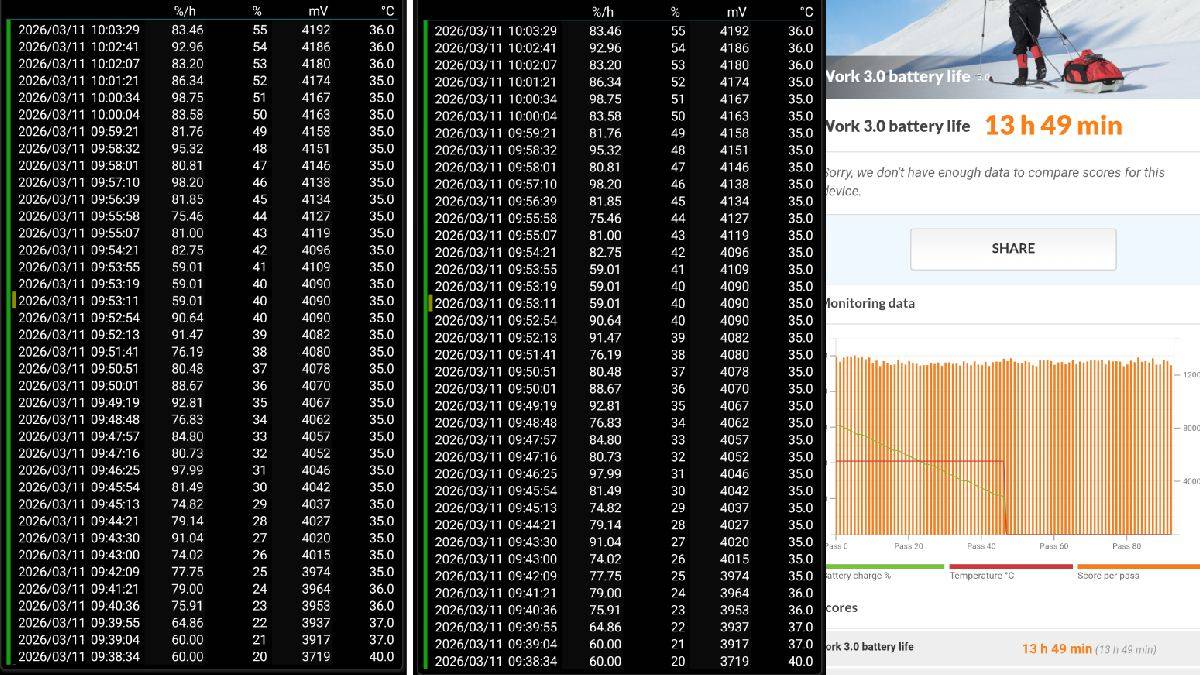
Task: Click the °C column header in left log
Action: [x=386, y=11]
